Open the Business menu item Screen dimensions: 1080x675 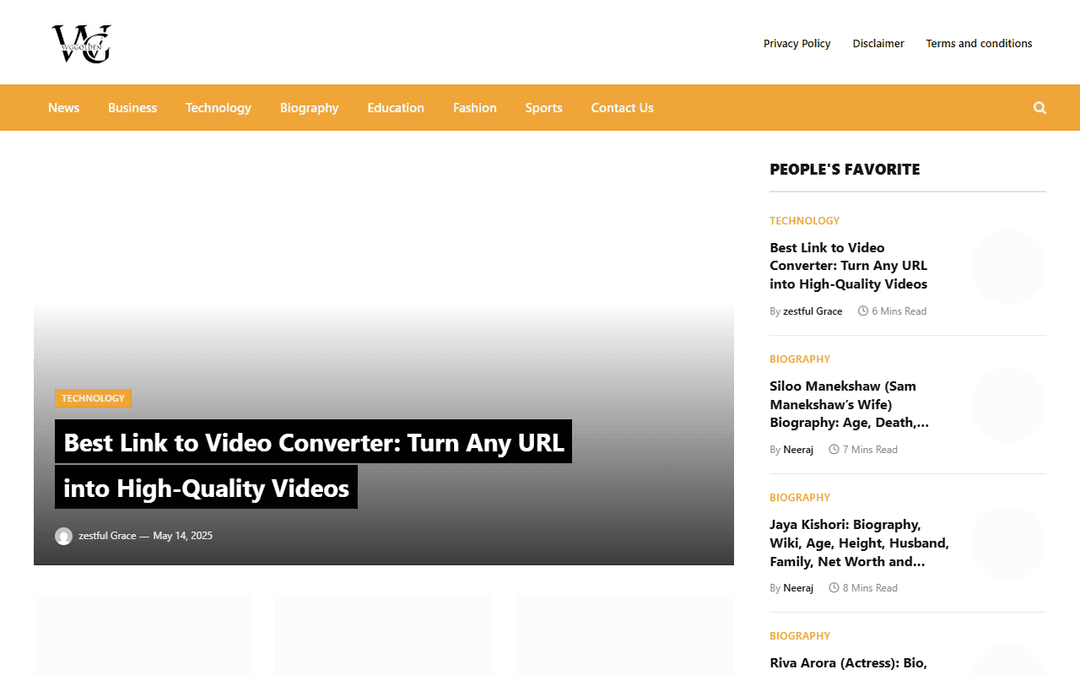click(x=132, y=107)
